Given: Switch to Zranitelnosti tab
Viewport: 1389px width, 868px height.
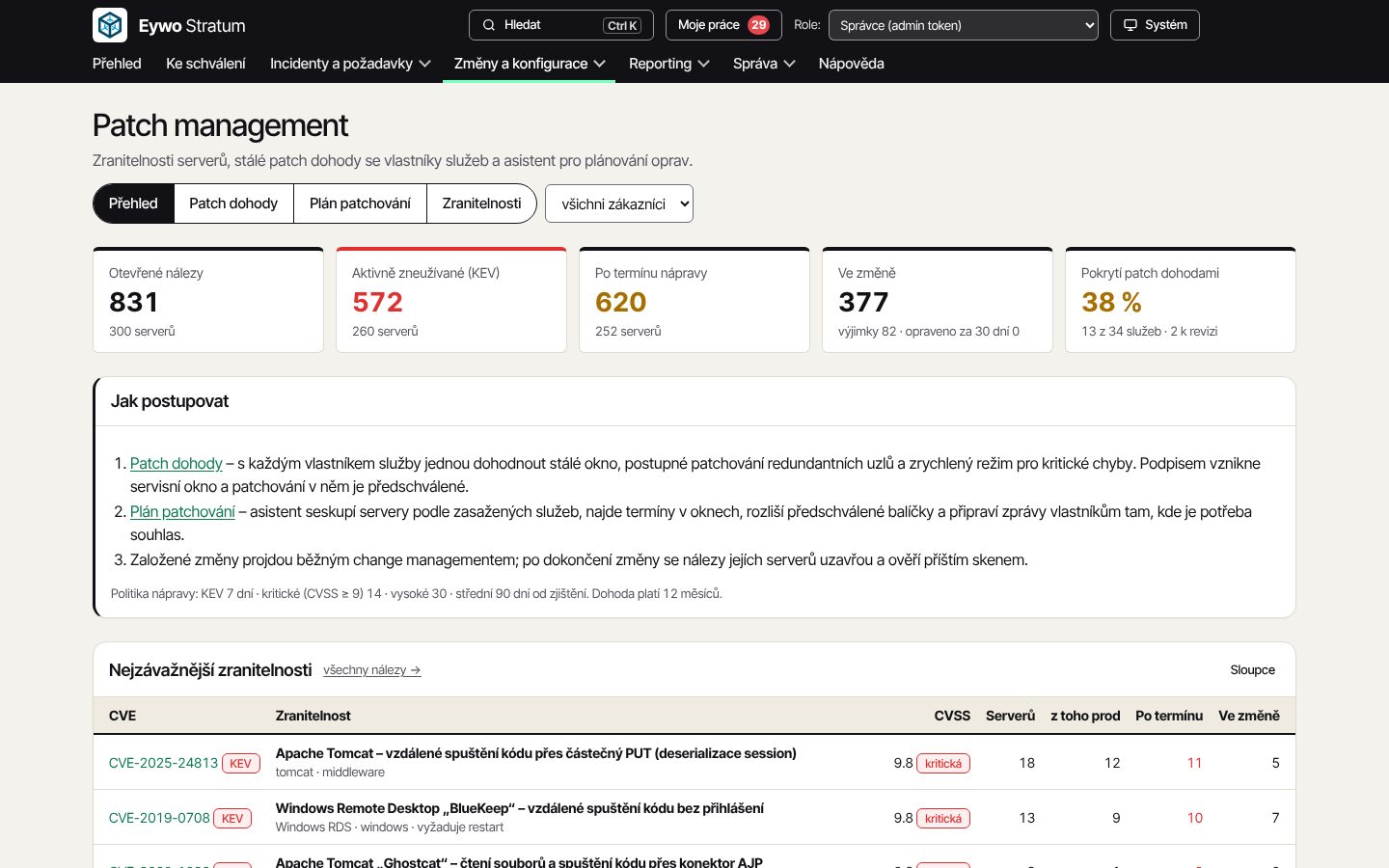Looking at the screenshot, I should point(481,203).
